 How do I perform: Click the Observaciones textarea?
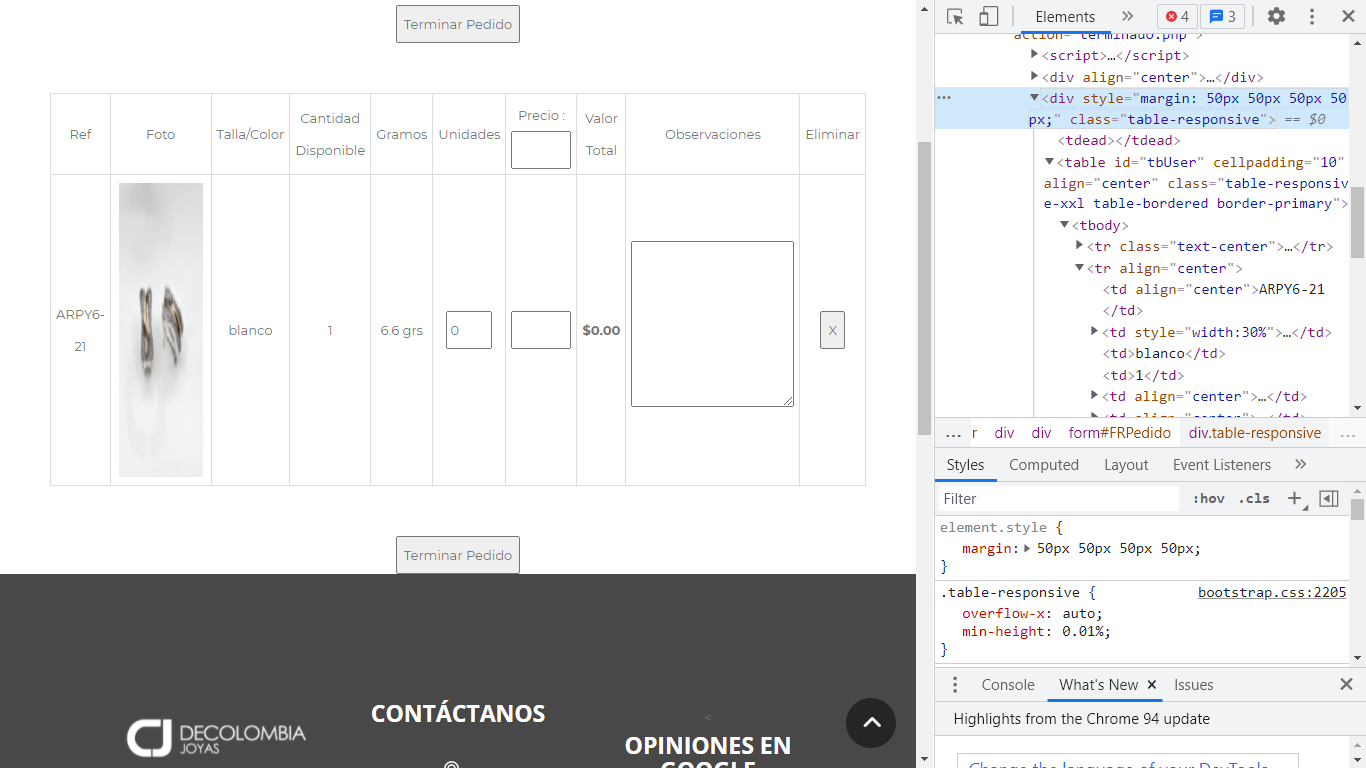pos(712,324)
